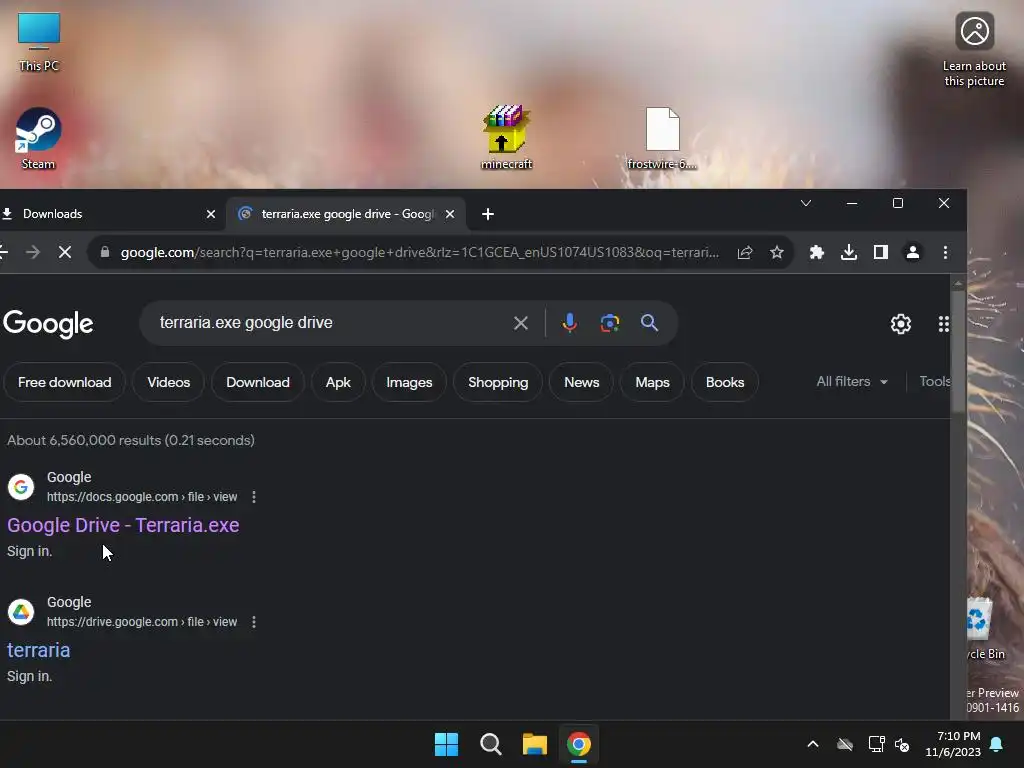The height and width of the screenshot is (768, 1024).
Task: Open options for docs.google.com result
Action: point(254,497)
